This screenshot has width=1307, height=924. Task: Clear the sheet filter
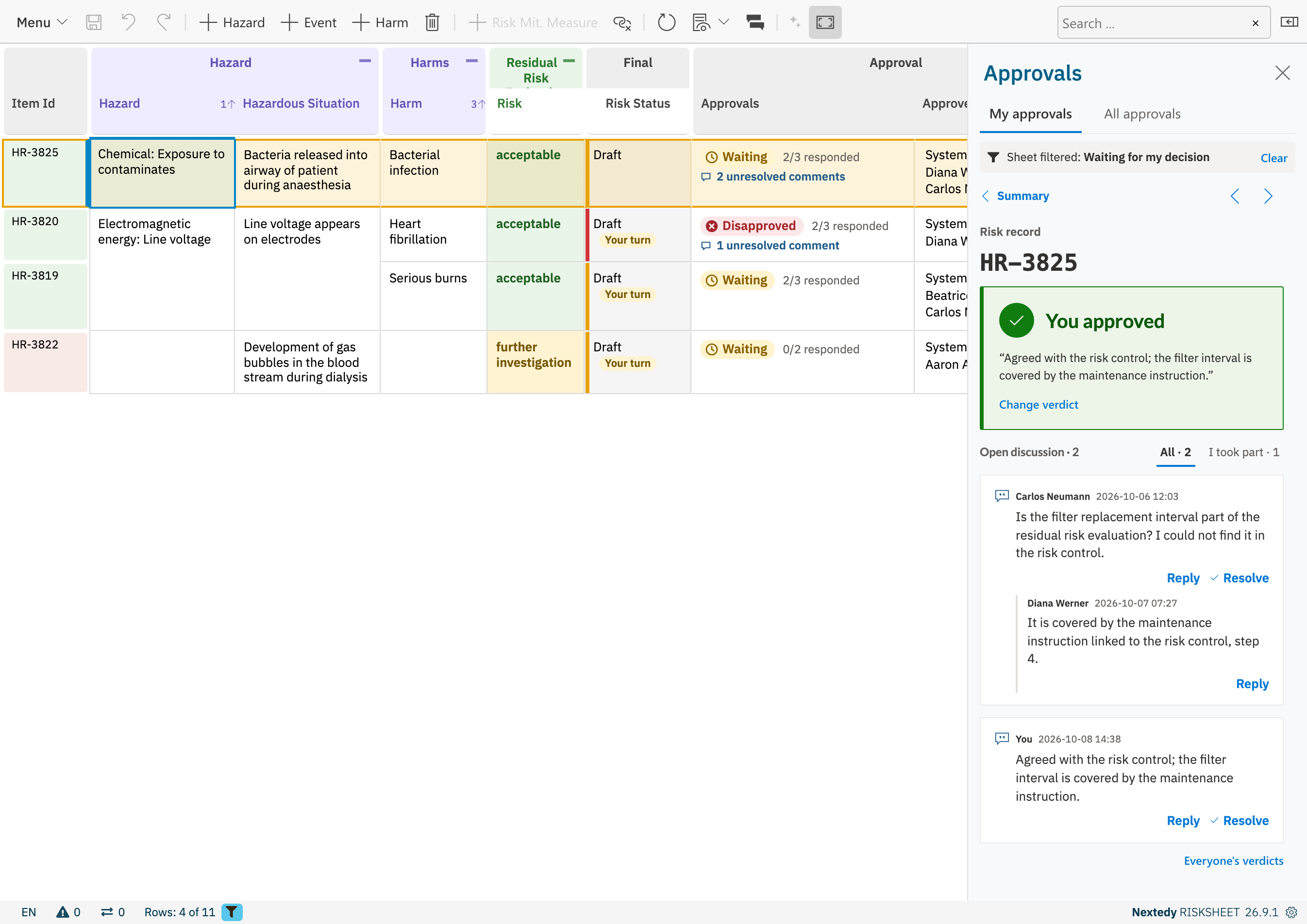click(1273, 158)
